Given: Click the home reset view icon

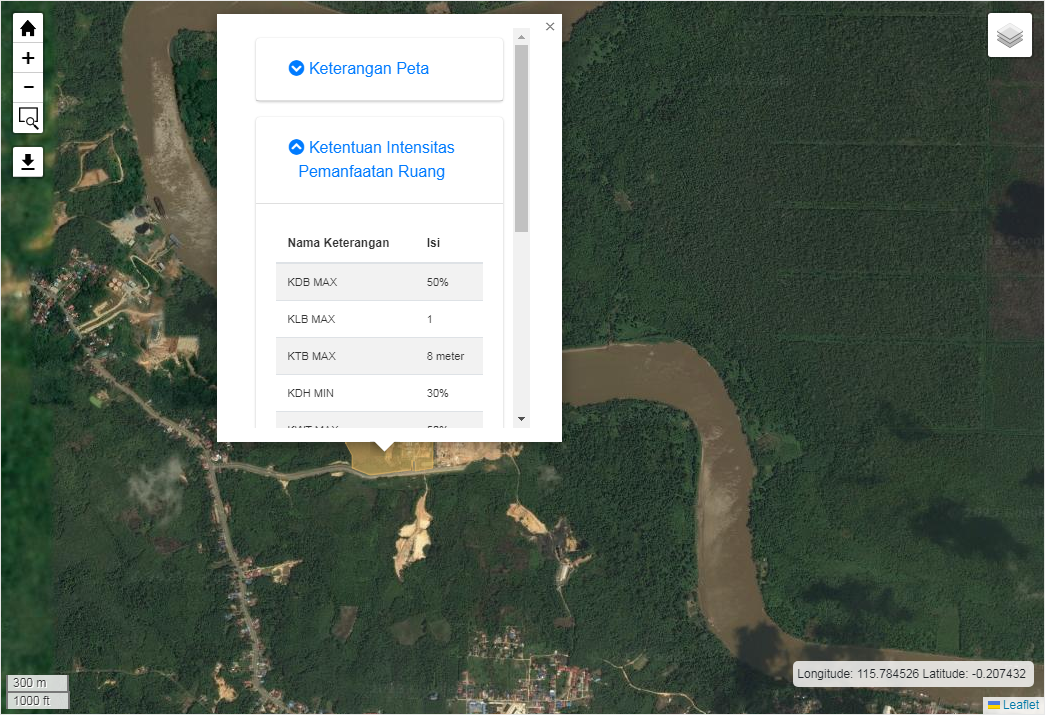Looking at the screenshot, I should coord(28,28).
